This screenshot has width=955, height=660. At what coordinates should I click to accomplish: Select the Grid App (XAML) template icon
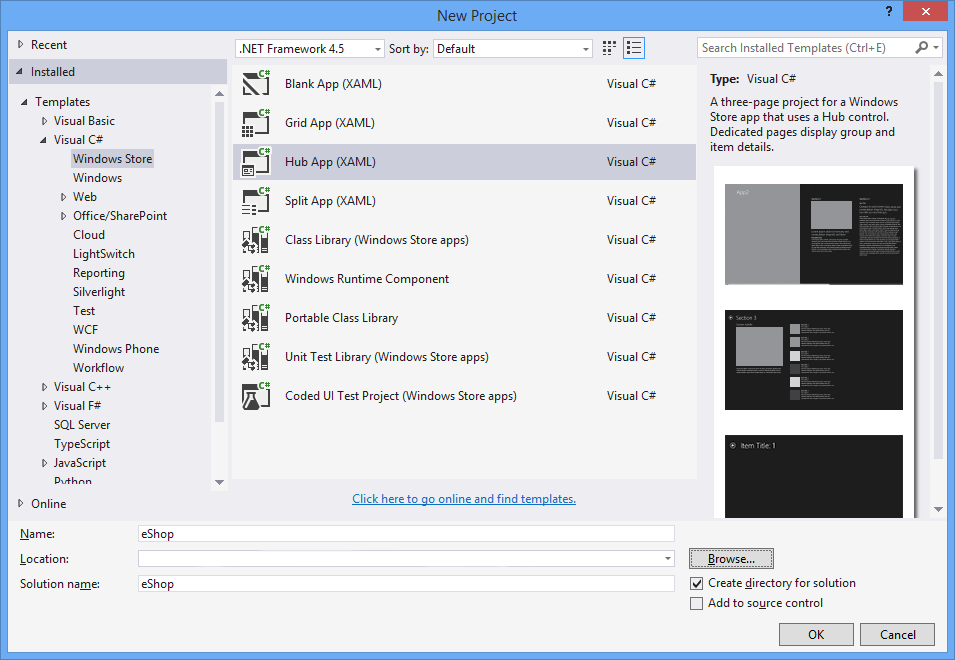[x=256, y=123]
